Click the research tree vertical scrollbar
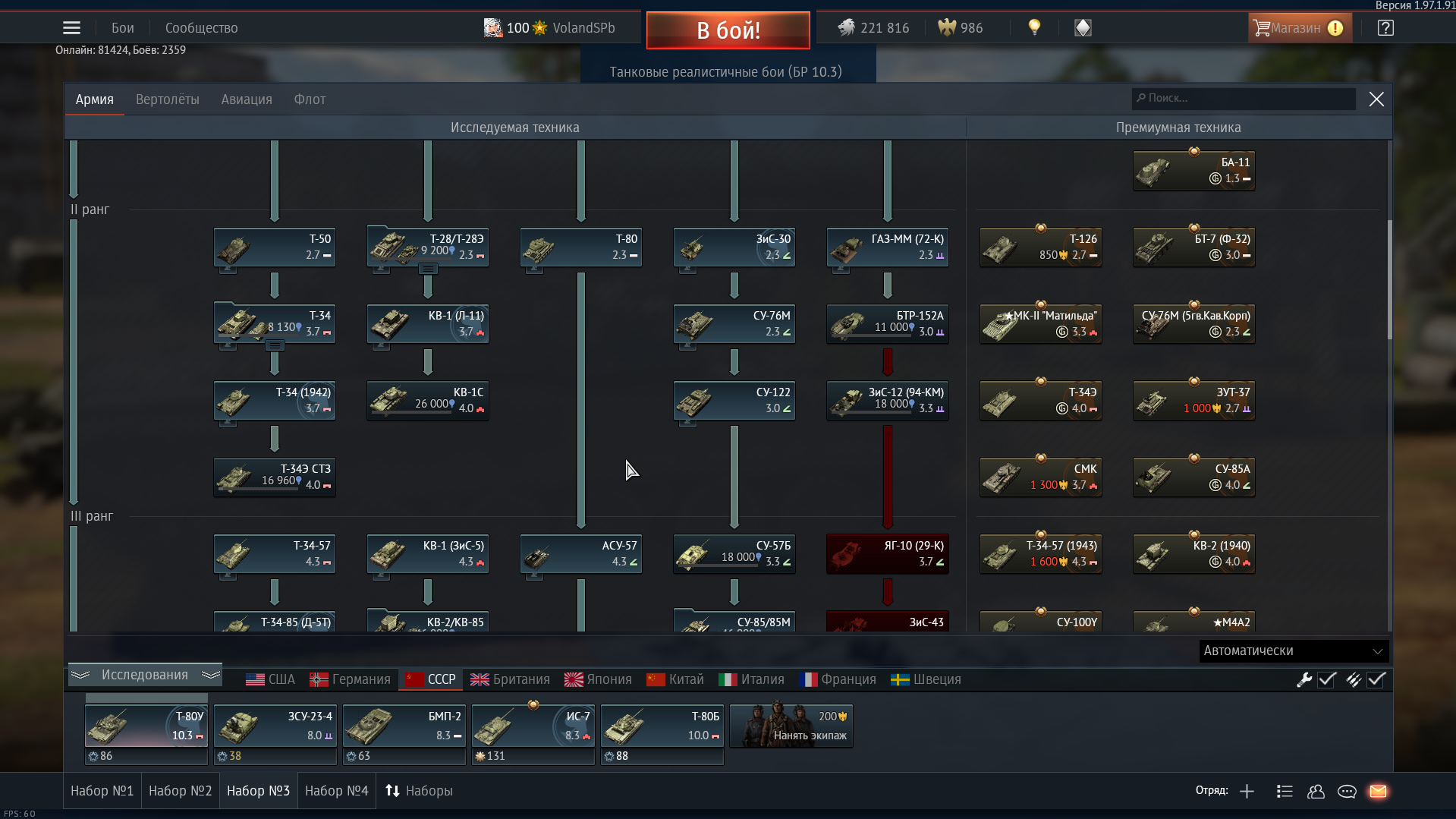This screenshot has height=819, width=1456. [x=1389, y=280]
